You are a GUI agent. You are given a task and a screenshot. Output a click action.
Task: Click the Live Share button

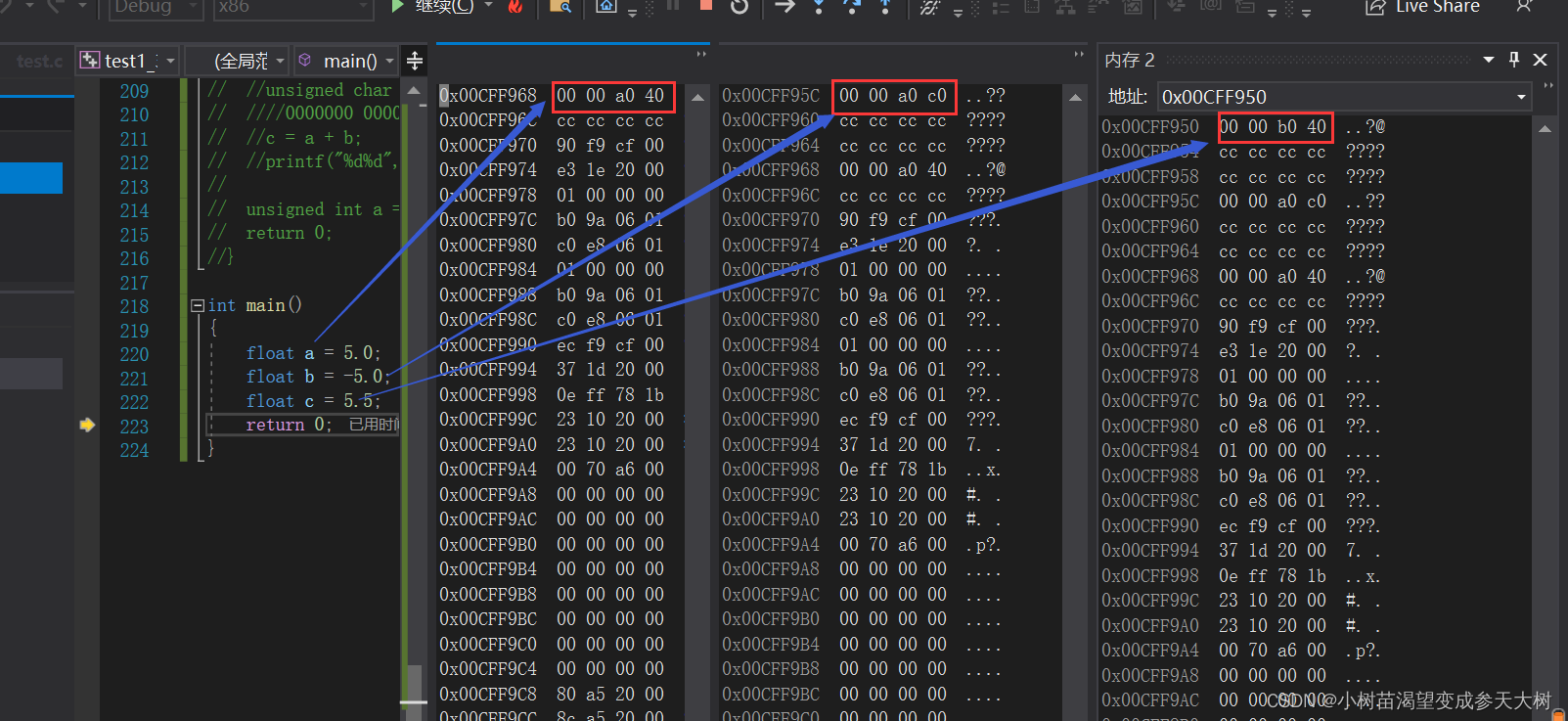coord(1422,7)
